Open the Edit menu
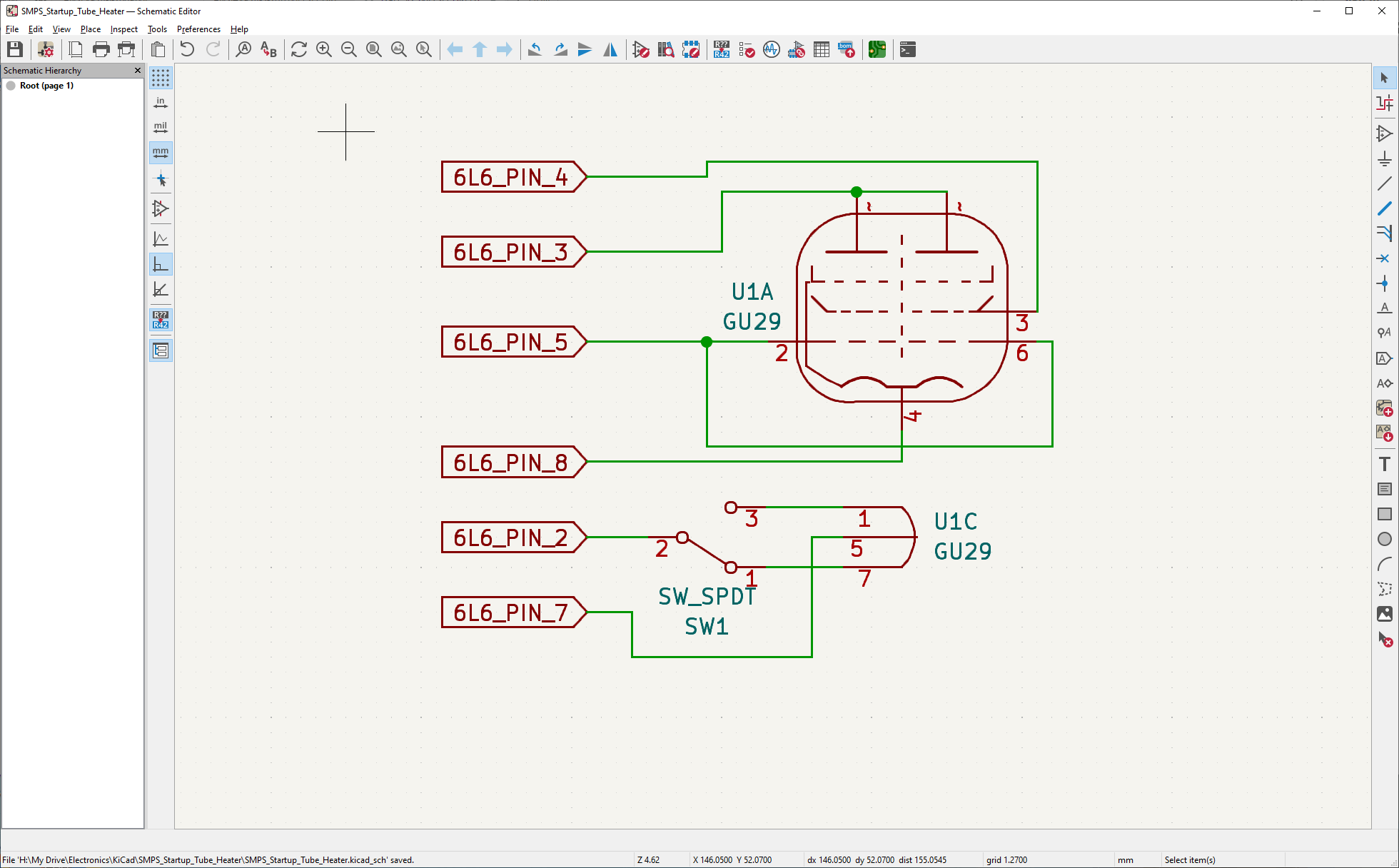 (36, 29)
